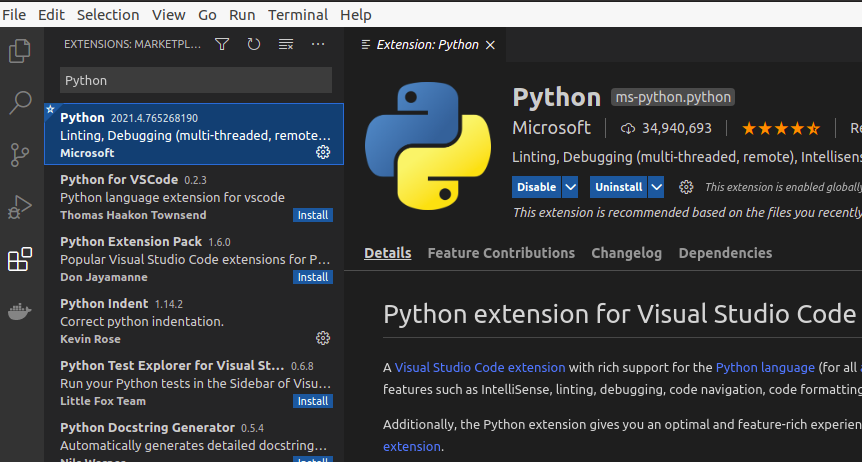Select the Microsoft Python 2021.4.765268190 entry
The image size is (862, 462).
tap(194, 134)
